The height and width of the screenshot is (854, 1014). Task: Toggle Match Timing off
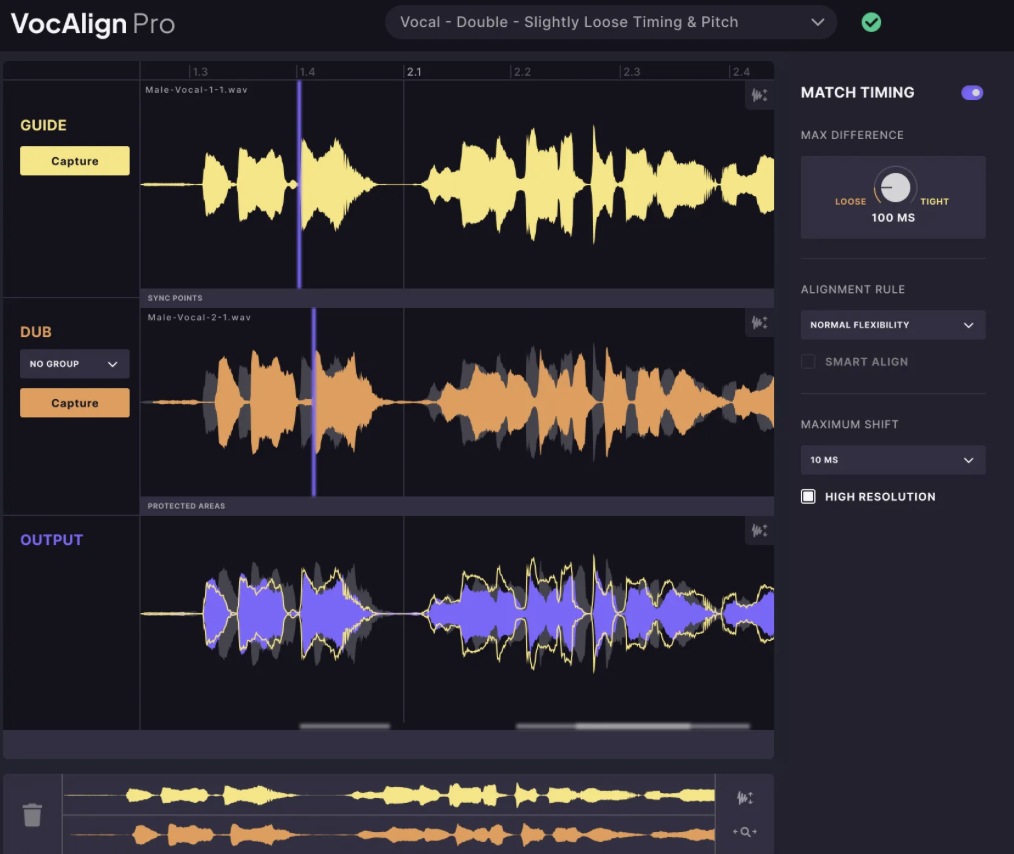[971, 92]
